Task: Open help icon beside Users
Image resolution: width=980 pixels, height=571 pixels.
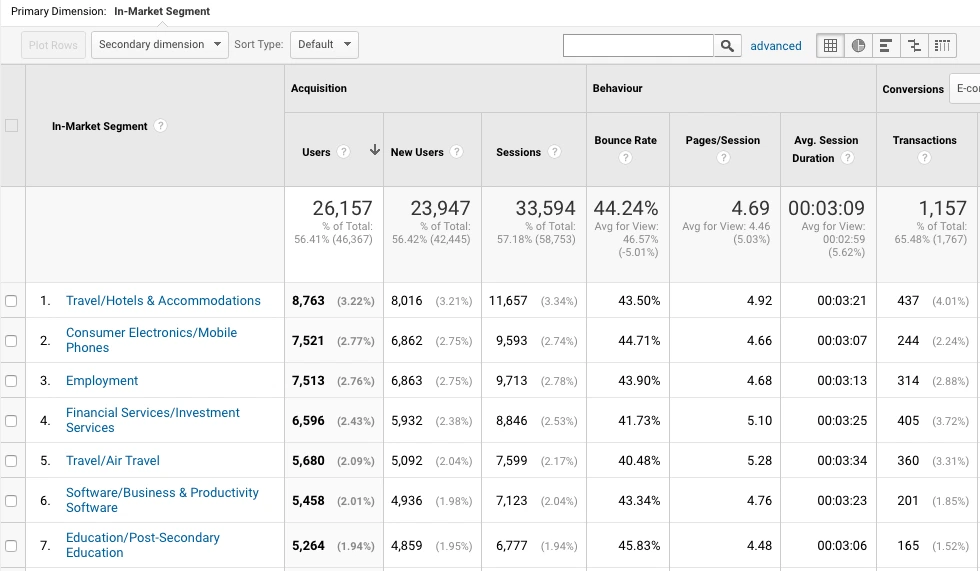Action: 343,152
